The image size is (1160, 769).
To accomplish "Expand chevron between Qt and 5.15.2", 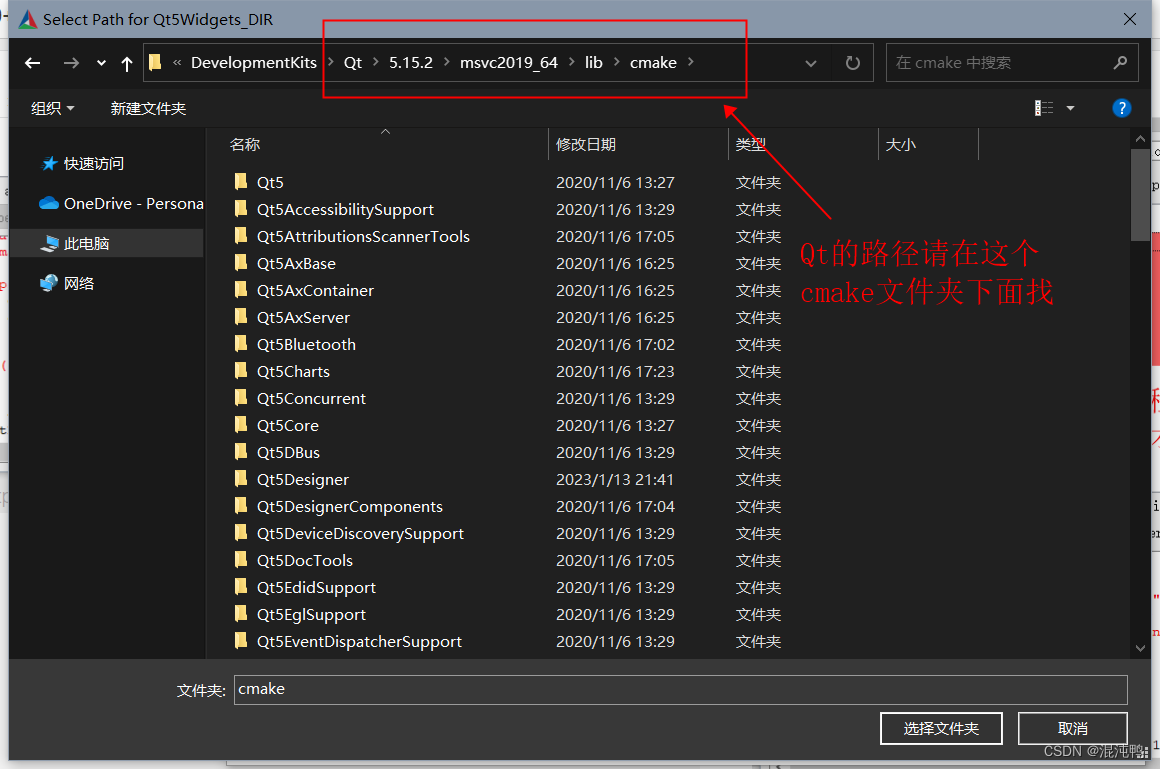I will pos(376,62).
